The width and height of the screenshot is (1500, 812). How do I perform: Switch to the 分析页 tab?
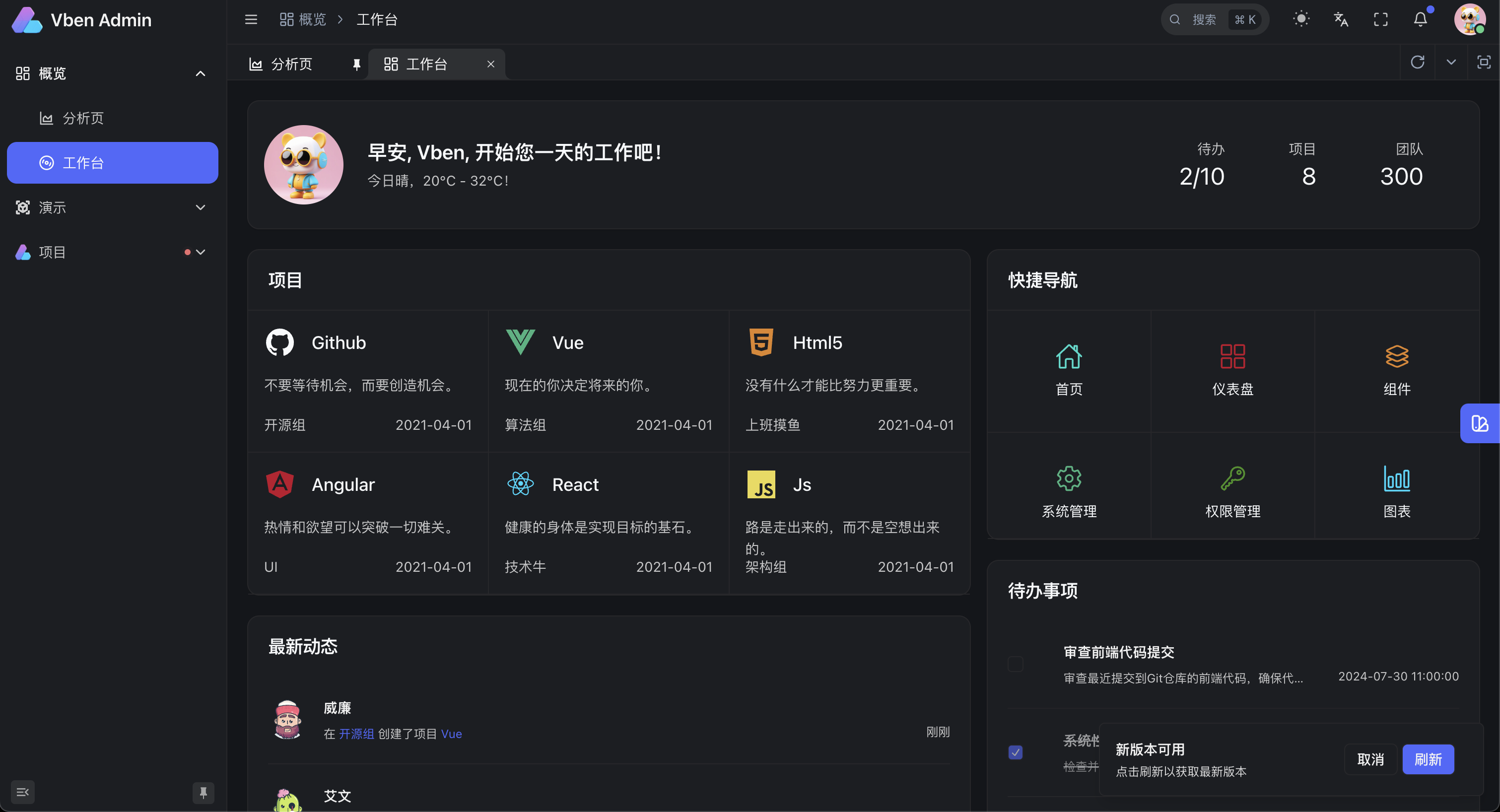pos(291,64)
